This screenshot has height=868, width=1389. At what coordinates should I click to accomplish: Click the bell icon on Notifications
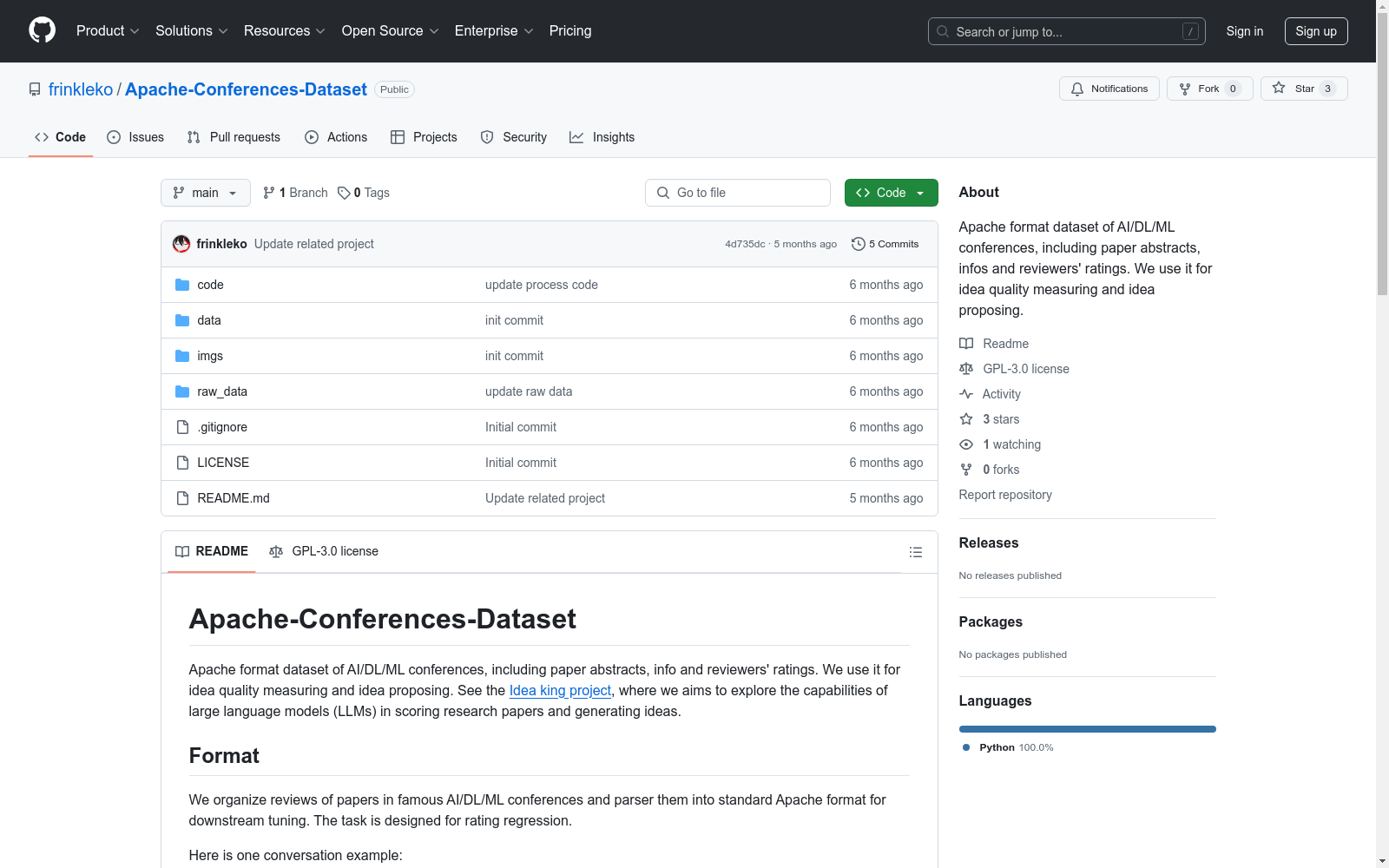pyautogui.click(x=1077, y=89)
